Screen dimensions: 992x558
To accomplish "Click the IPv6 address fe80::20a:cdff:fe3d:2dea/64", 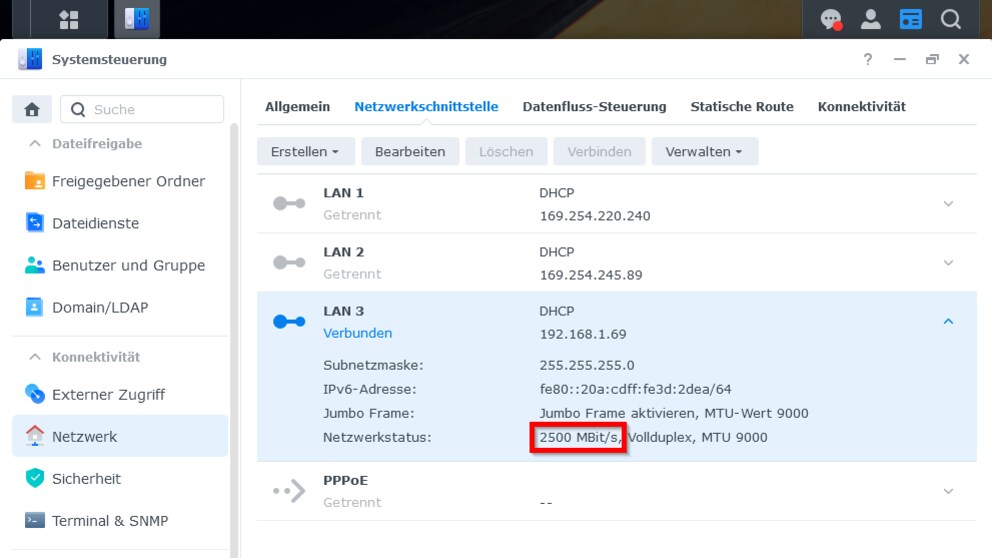I will tap(635, 389).
